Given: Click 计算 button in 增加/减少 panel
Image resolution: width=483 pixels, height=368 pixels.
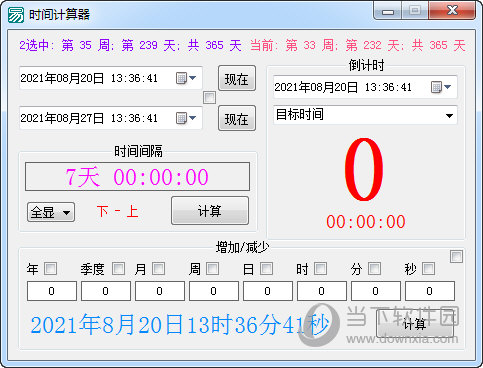Looking at the screenshot, I should (x=415, y=323).
